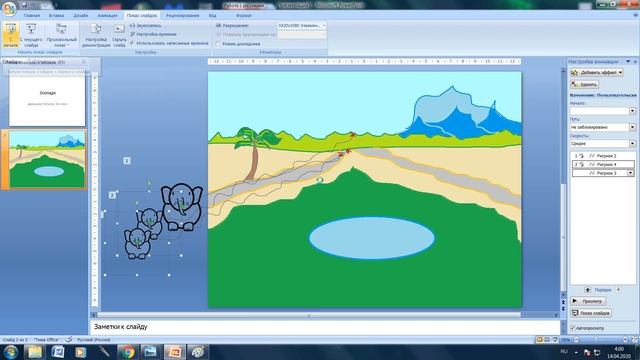
Task: Open the Вид ribbon tab
Action: click(212, 16)
